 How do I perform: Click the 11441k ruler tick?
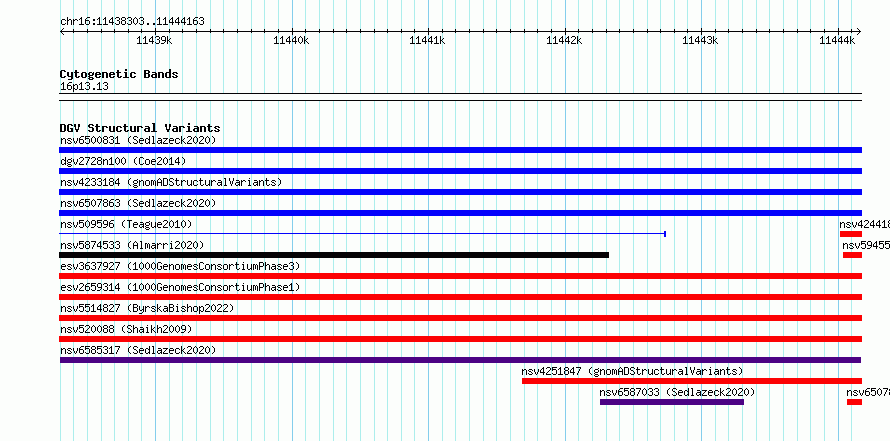click(427, 40)
